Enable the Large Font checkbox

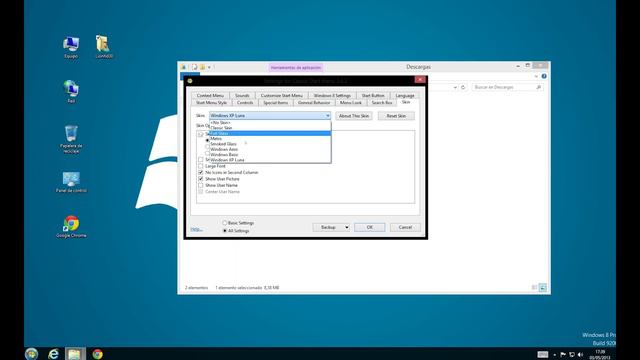coord(200,166)
